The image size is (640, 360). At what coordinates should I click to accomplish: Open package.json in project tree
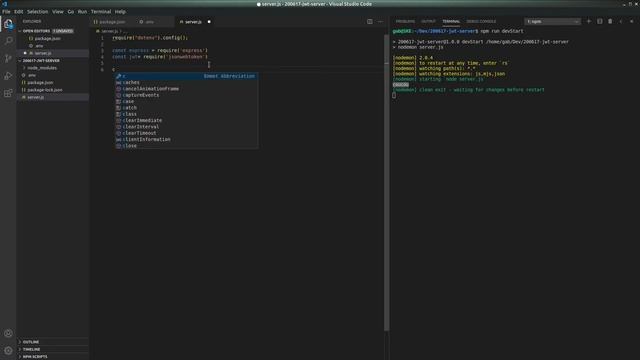coord(53,82)
